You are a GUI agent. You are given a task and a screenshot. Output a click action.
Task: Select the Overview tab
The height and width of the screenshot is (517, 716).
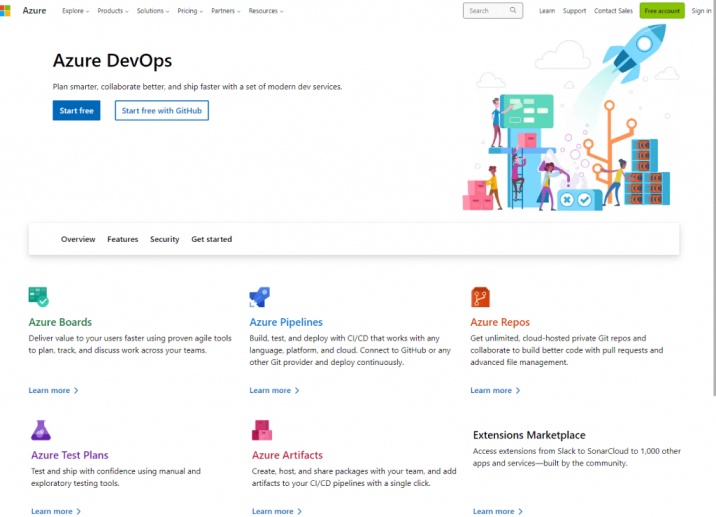click(x=78, y=239)
